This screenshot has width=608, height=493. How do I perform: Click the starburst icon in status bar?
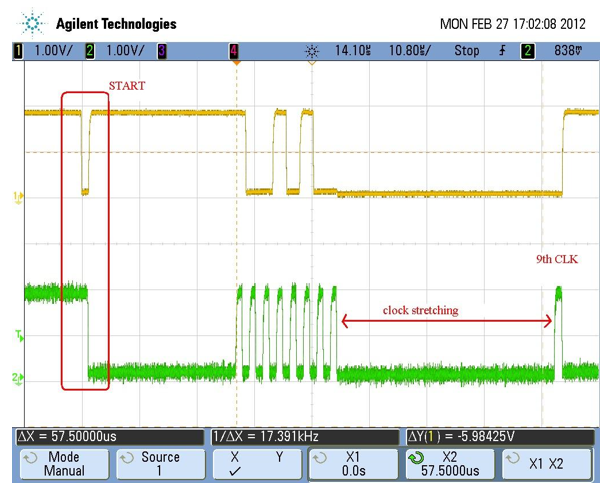coord(312,51)
